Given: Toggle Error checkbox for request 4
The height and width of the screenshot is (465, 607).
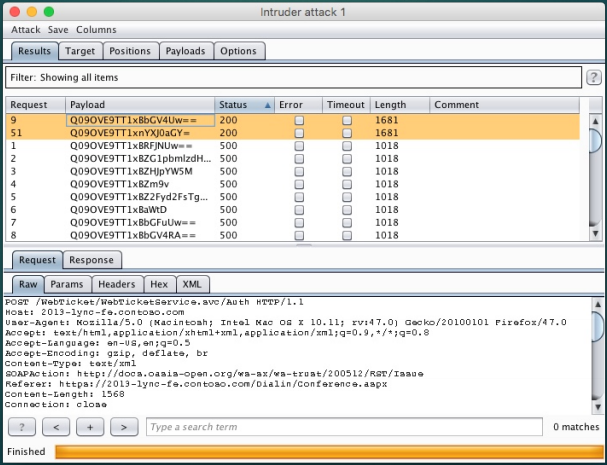Looking at the screenshot, I should point(299,184).
